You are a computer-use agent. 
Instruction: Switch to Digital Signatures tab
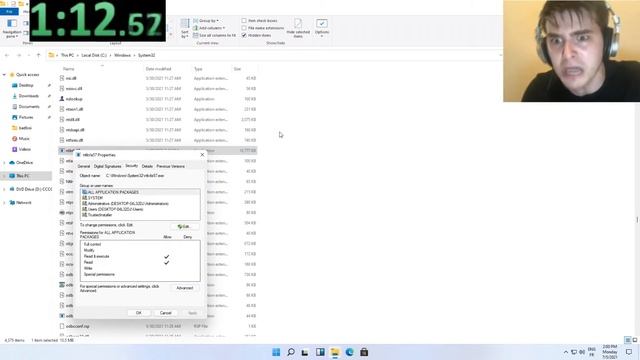[107, 167]
